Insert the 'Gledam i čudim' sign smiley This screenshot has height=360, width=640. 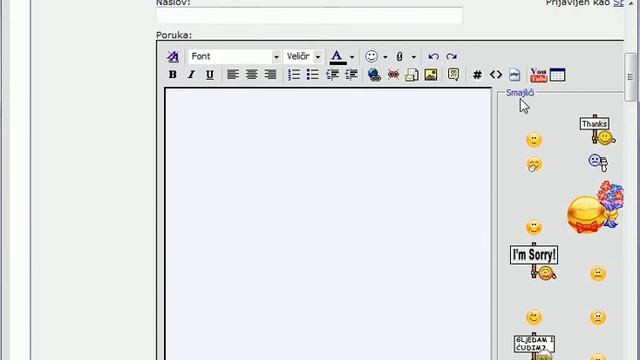[x=535, y=347]
